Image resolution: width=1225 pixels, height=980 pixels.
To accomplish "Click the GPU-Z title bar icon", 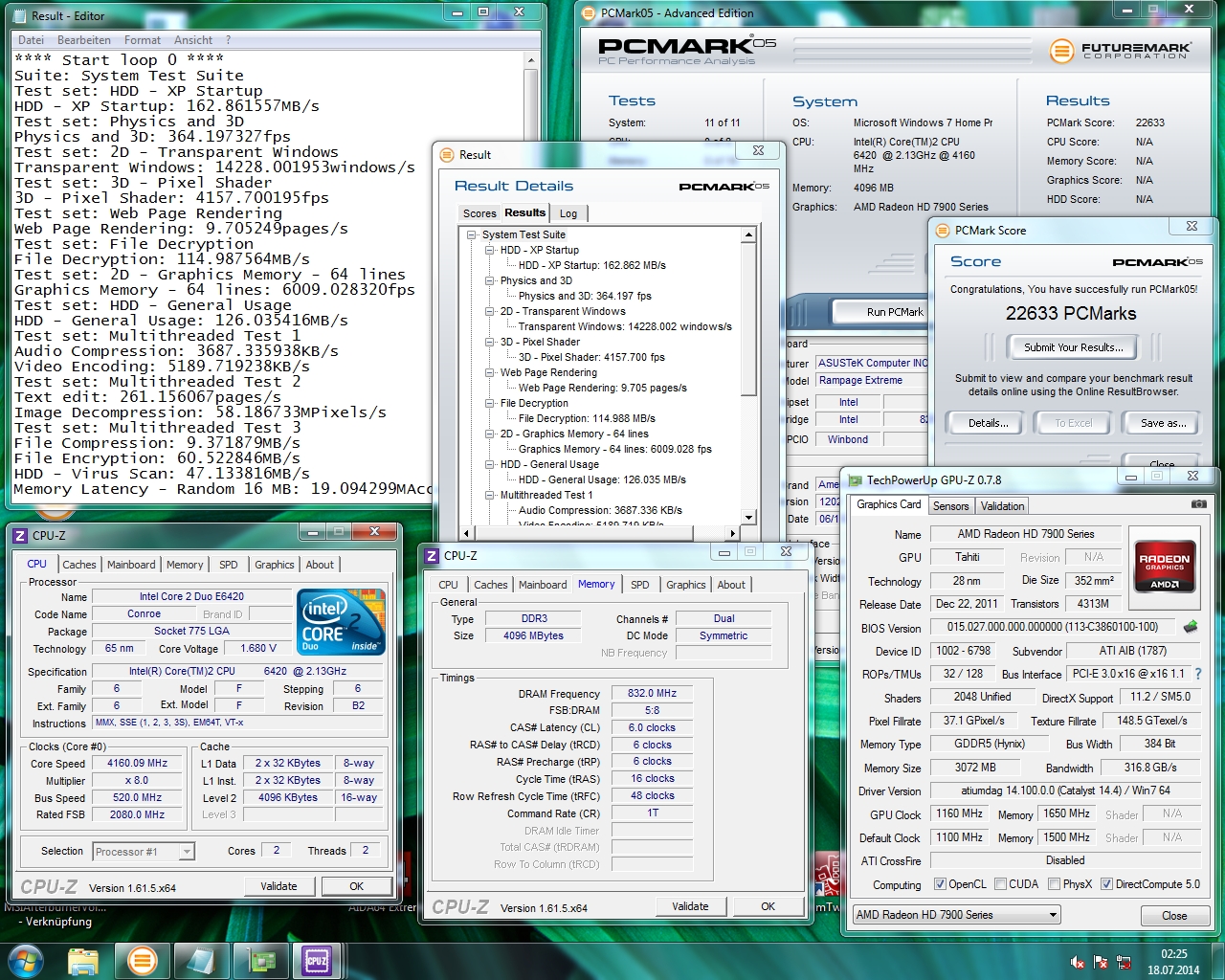I will 854,479.
